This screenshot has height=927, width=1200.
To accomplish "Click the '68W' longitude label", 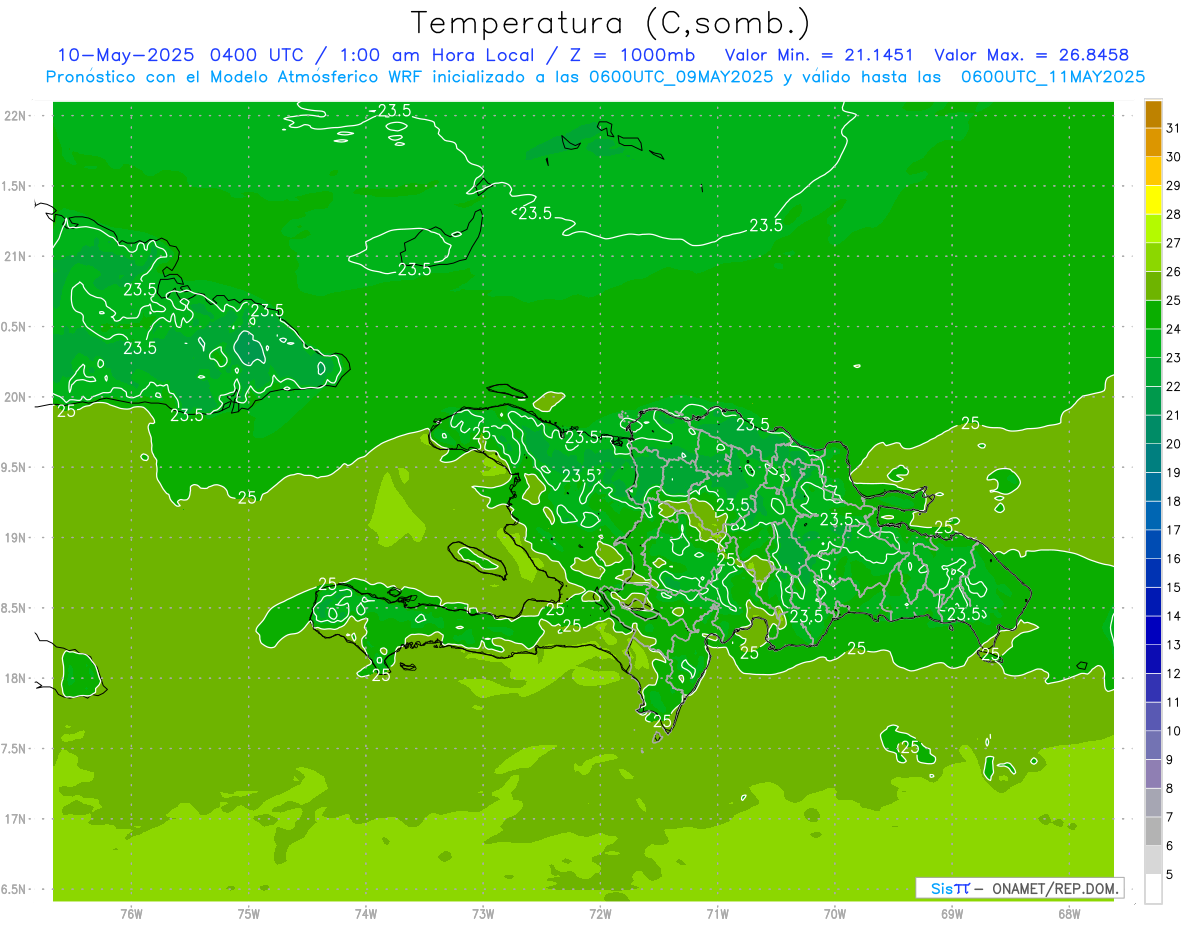I will point(1069,914).
